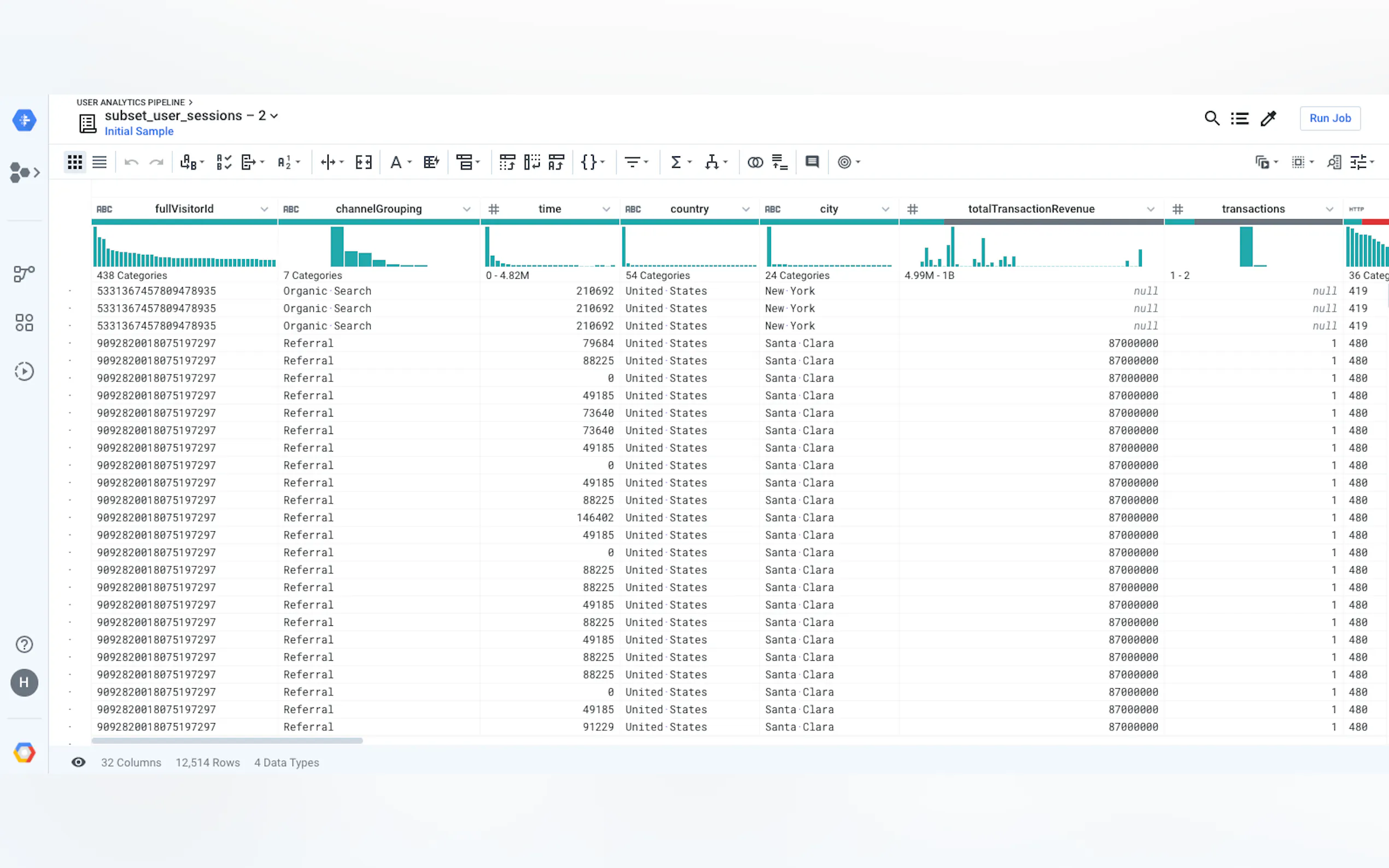Click the Google Cloud hexagon logo
Image resolution: width=1389 pixels, height=868 pixels.
click(x=24, y=752)
